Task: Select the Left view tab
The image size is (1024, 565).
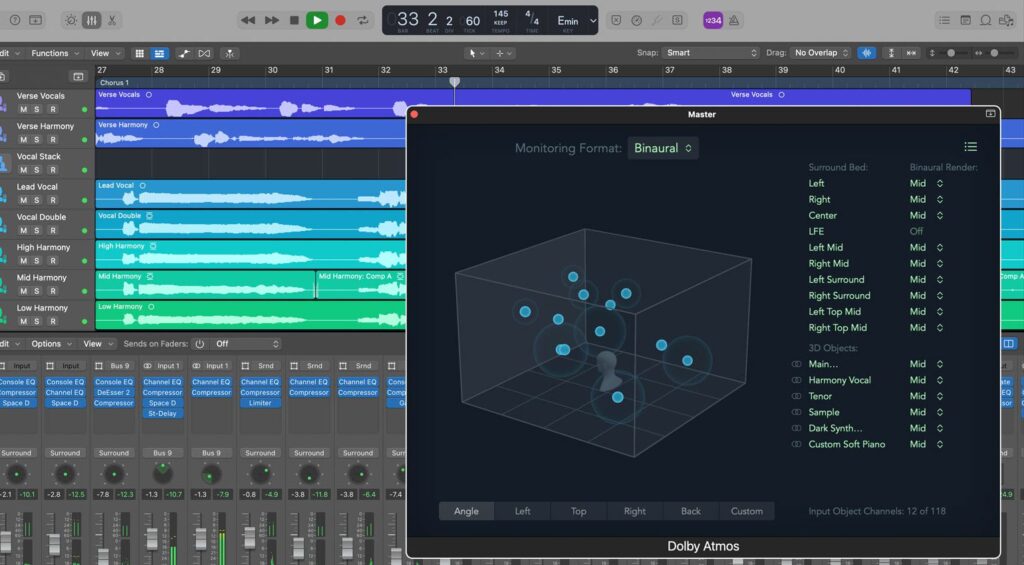Action: pyautogui.click(x=522, y=511)
